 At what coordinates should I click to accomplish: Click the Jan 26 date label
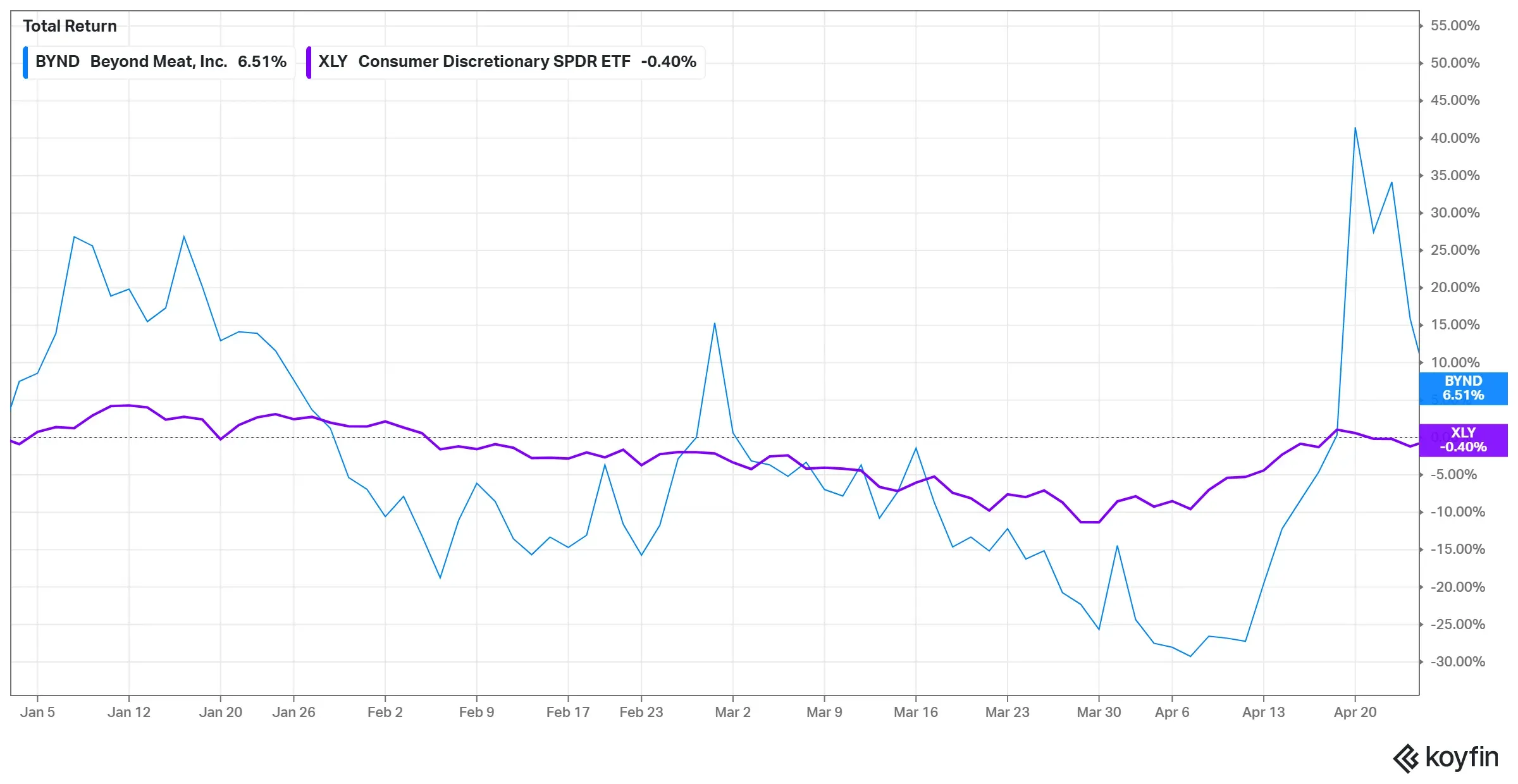[x=293, y=712]
